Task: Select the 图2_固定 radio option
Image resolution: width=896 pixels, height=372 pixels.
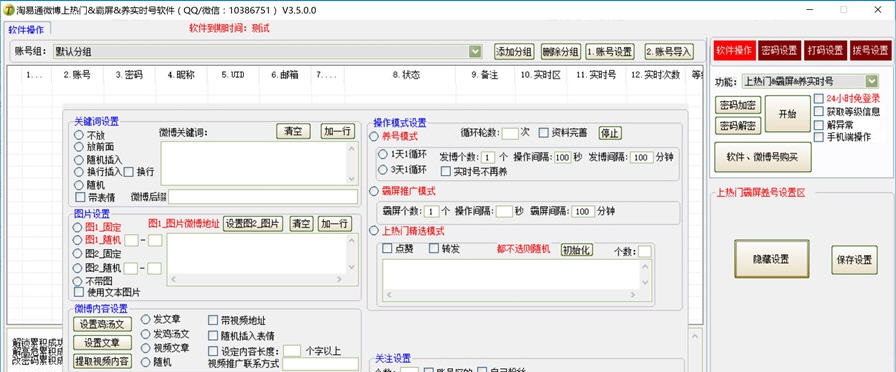Action: (78, 253)
